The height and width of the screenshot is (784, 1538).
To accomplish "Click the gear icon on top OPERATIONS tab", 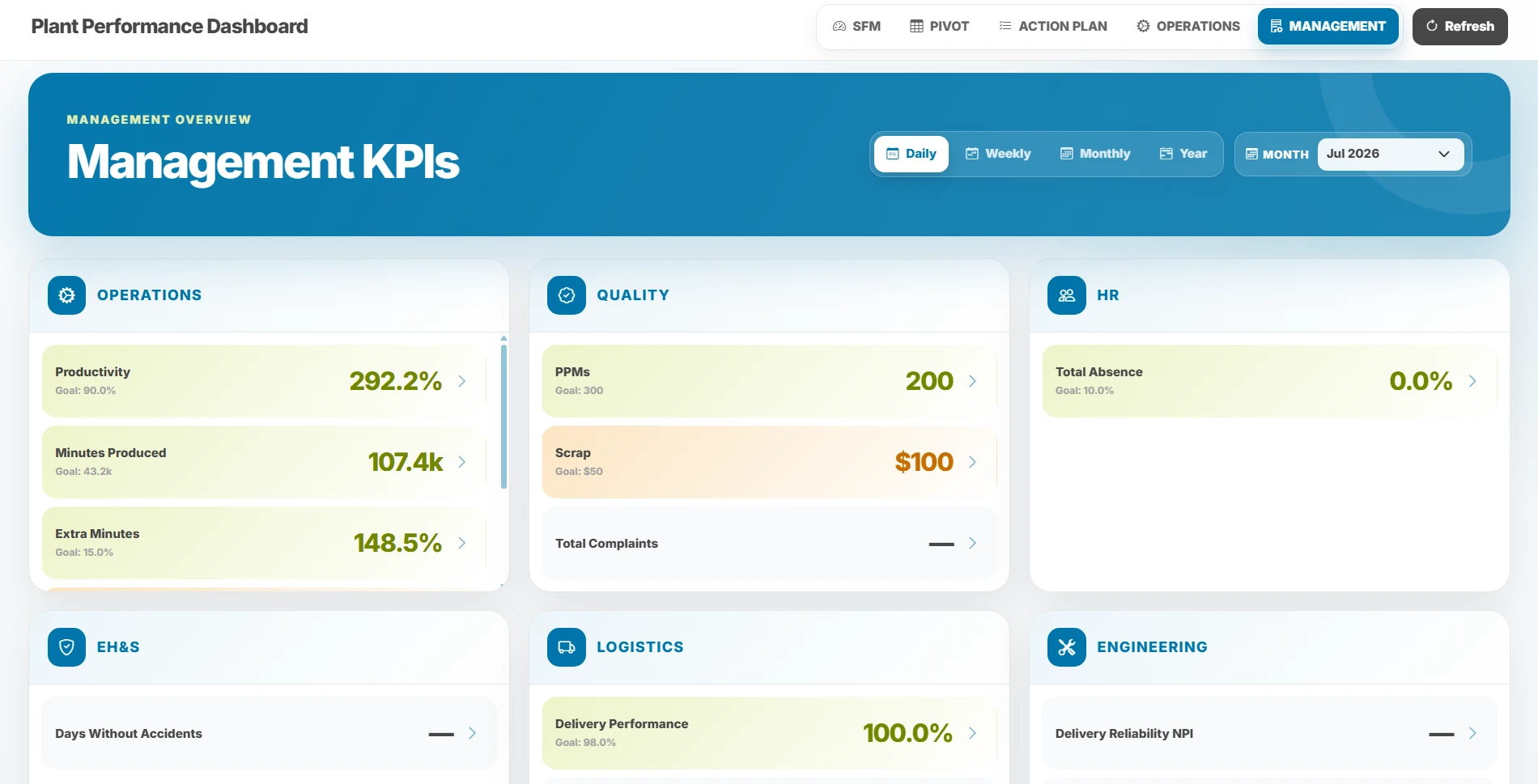I will click(1143, 26).
